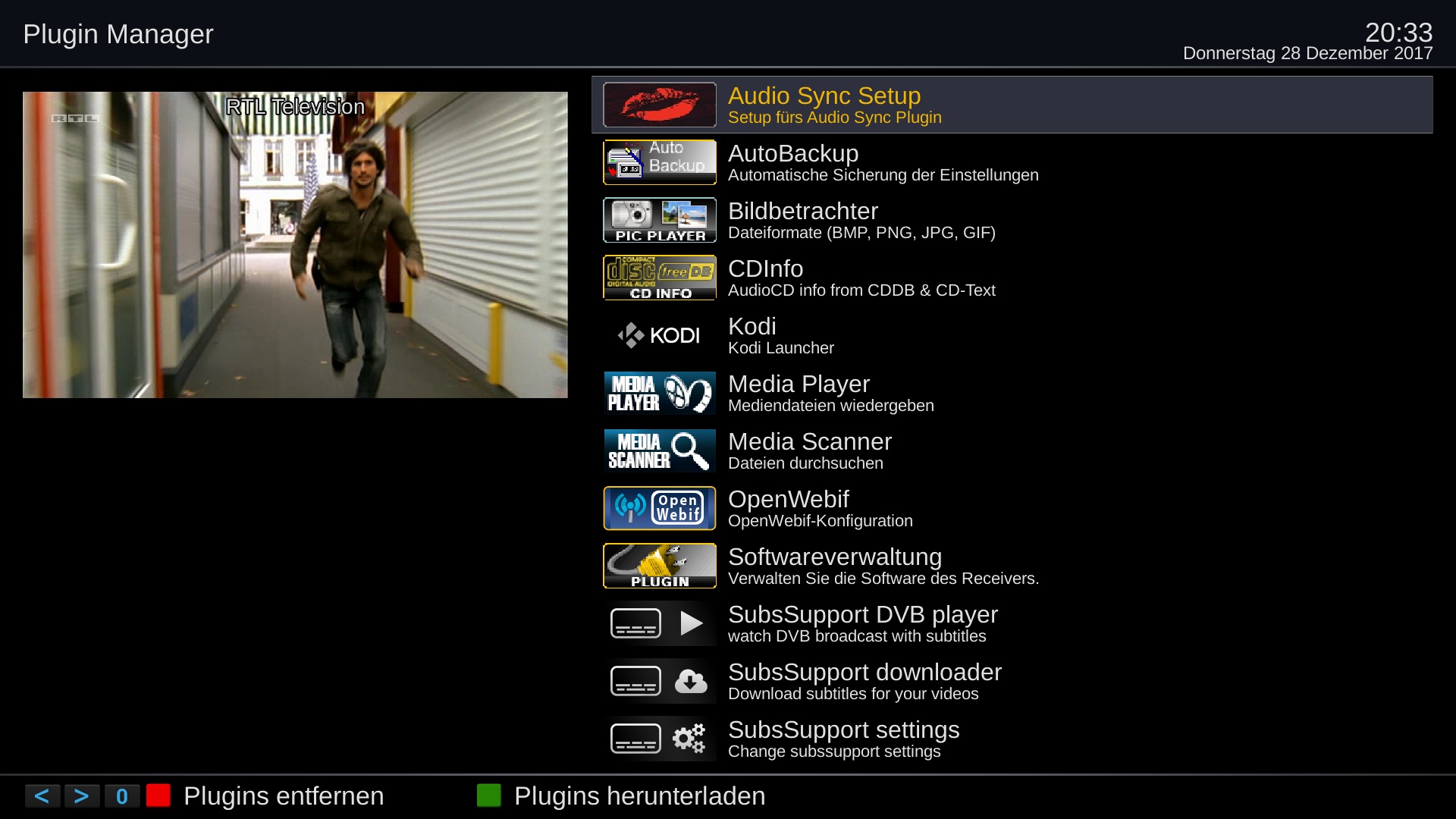Open the SubsSupport DVB player play icon
Screen dimensions: 1456x819
coord(660,623)
